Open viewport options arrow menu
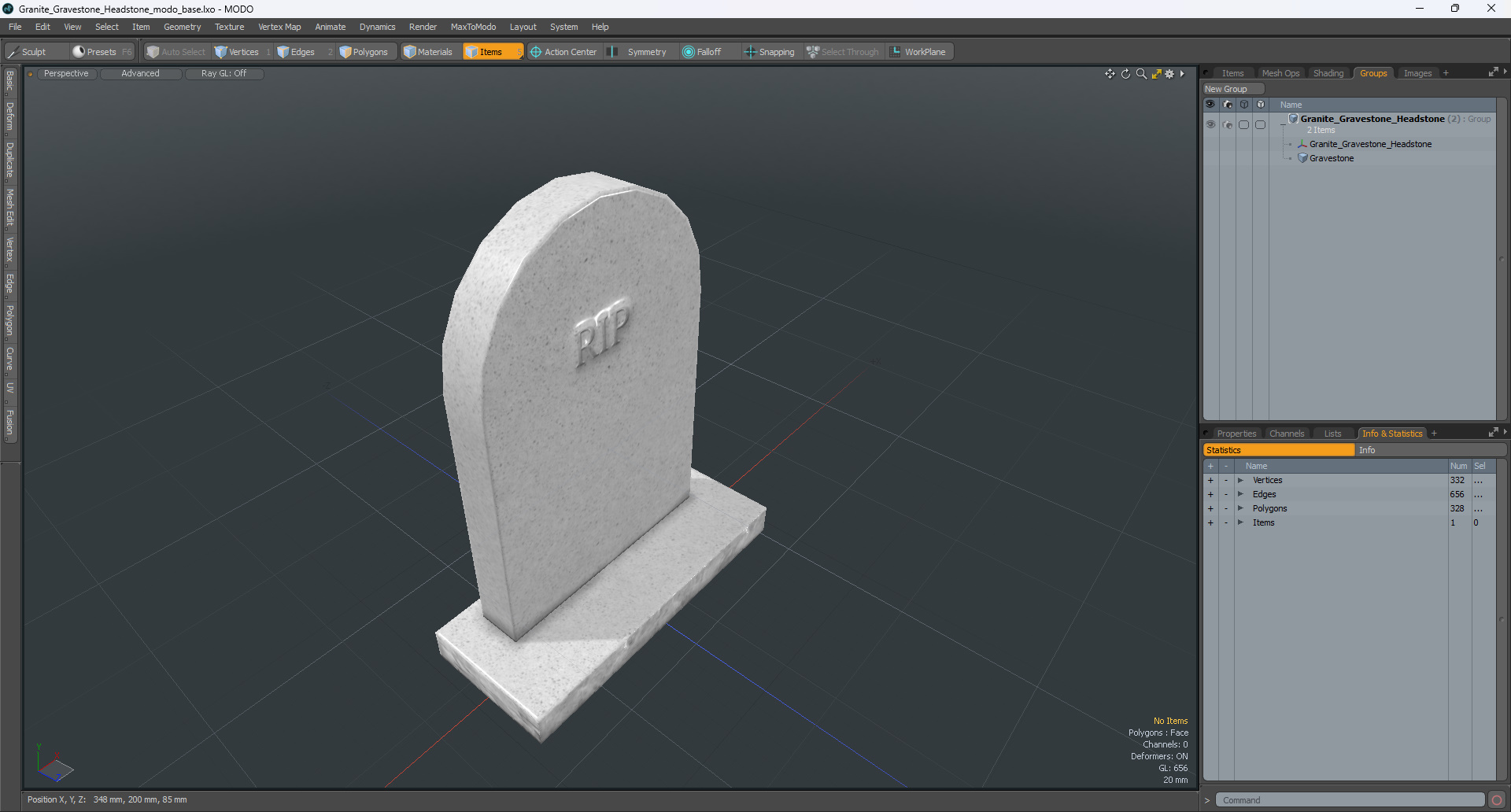 [x=1182, y=74]
